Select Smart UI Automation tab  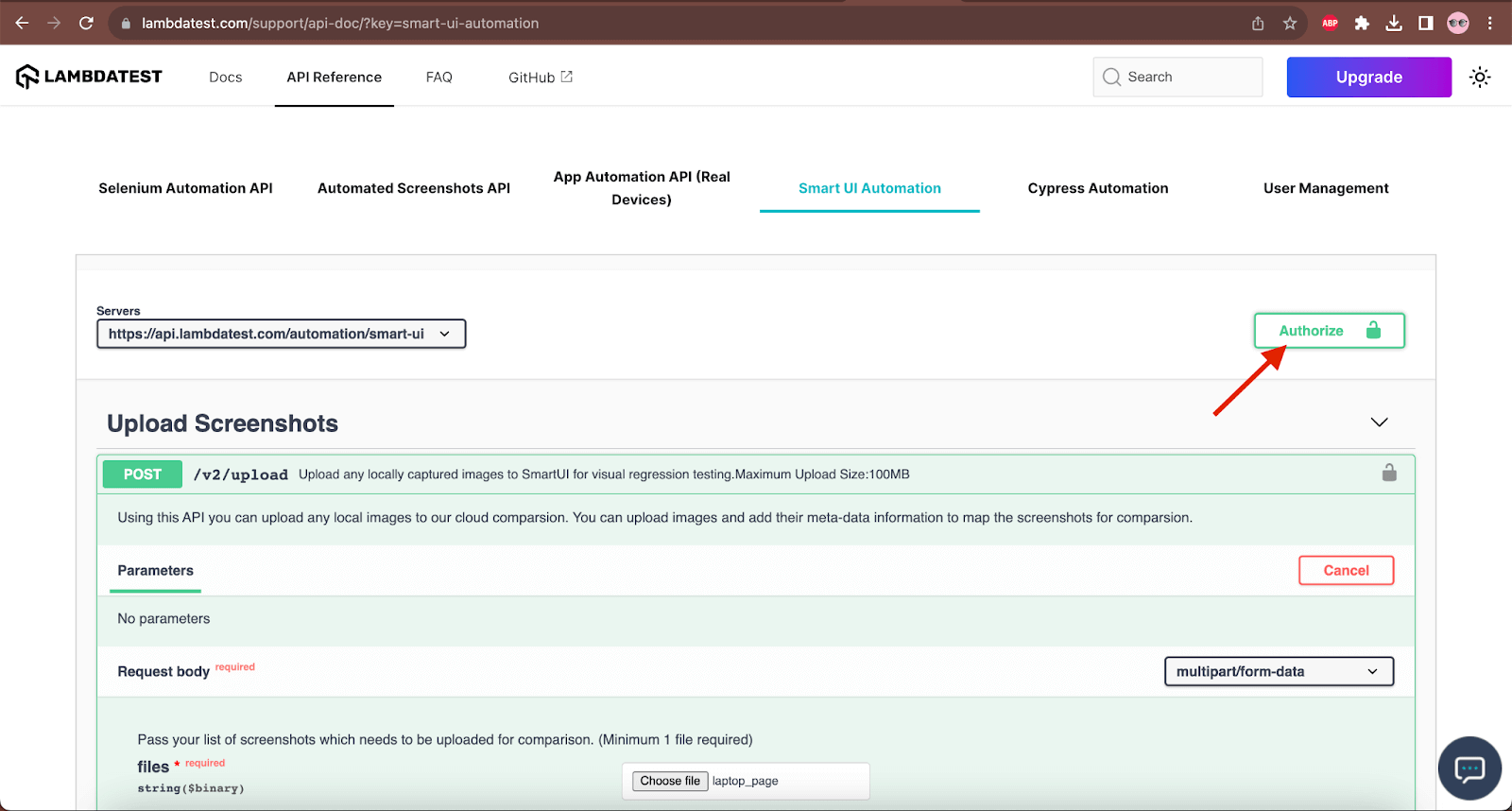click(869, 188)
